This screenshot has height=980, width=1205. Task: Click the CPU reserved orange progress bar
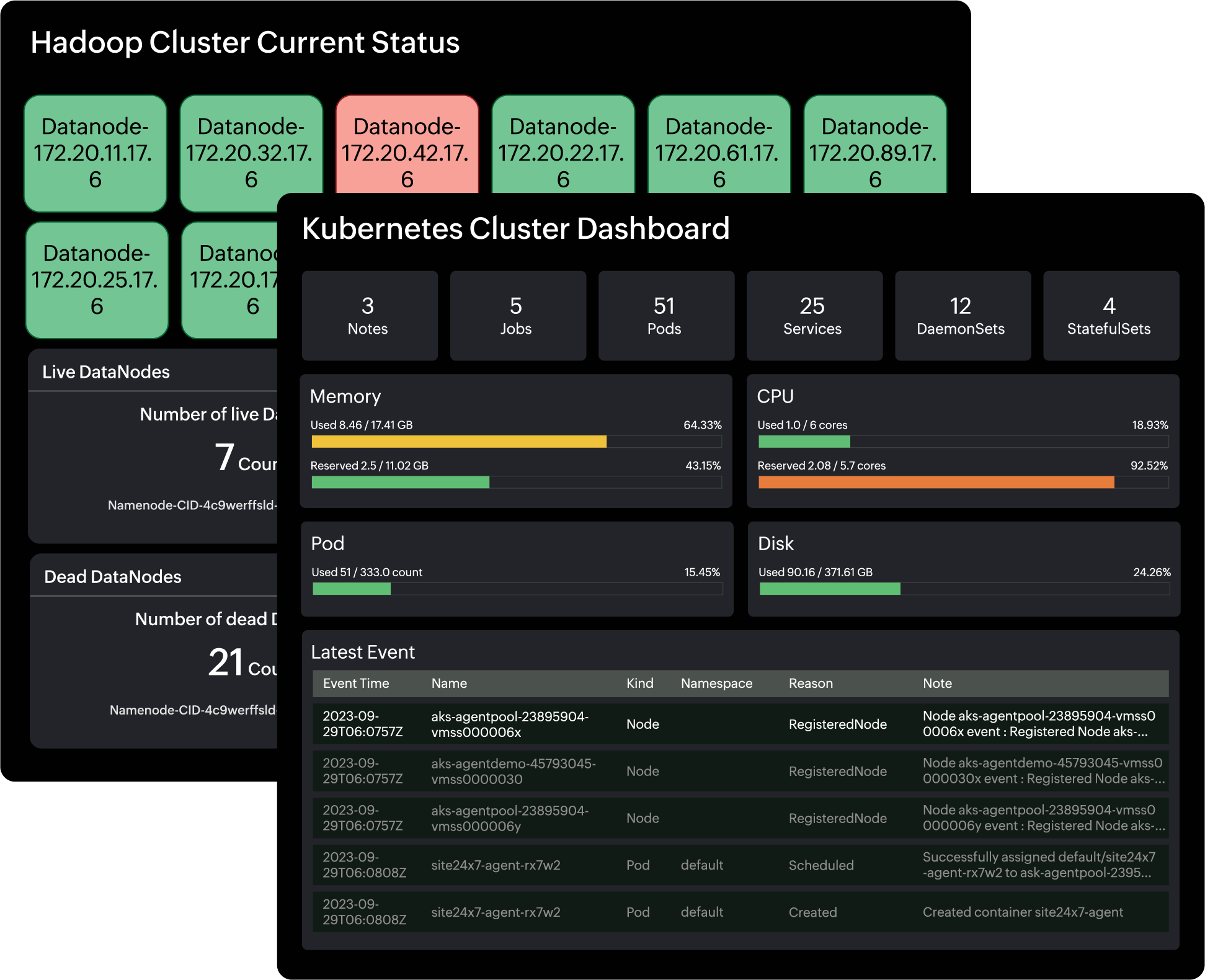tap(936, 482)
